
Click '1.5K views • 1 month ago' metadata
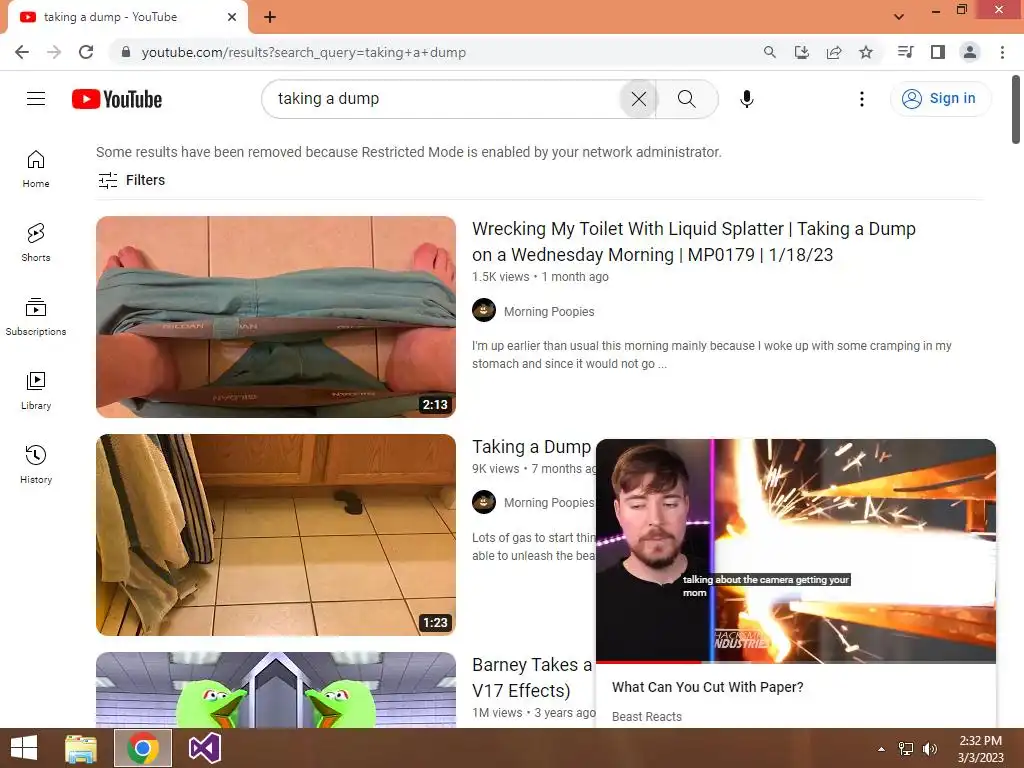(x=540, y=277)
